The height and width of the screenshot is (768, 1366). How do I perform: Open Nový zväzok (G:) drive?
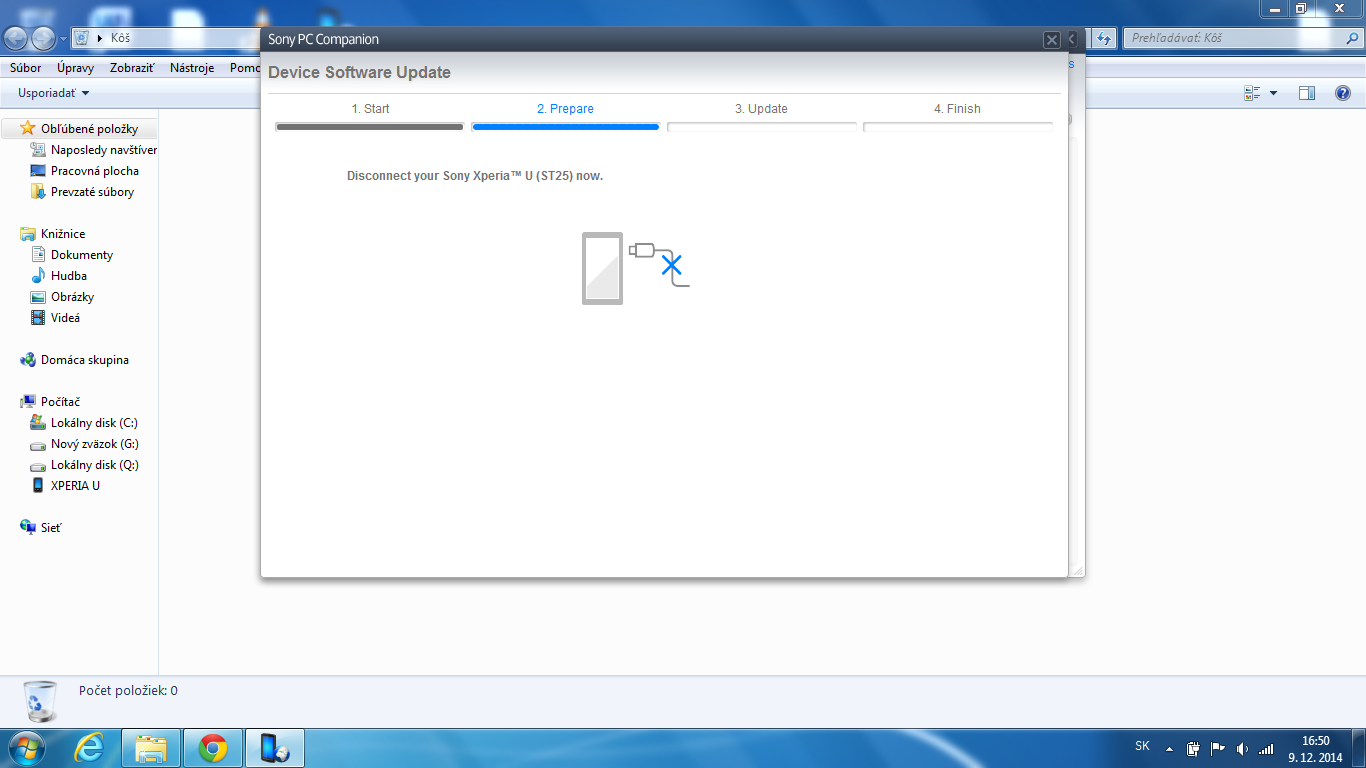click(84, 444)
